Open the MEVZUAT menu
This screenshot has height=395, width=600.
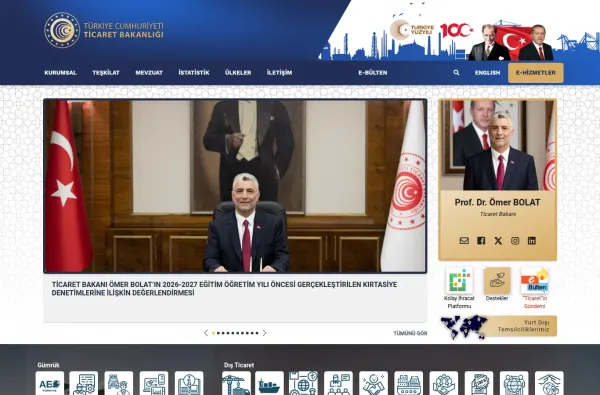[x=149, y=73]
